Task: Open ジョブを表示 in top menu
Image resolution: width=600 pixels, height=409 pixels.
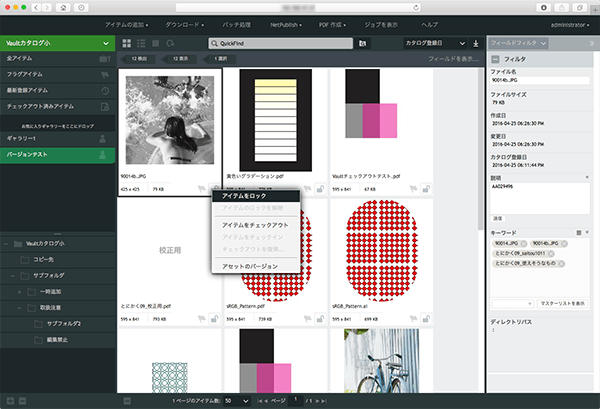Action: 381,25
